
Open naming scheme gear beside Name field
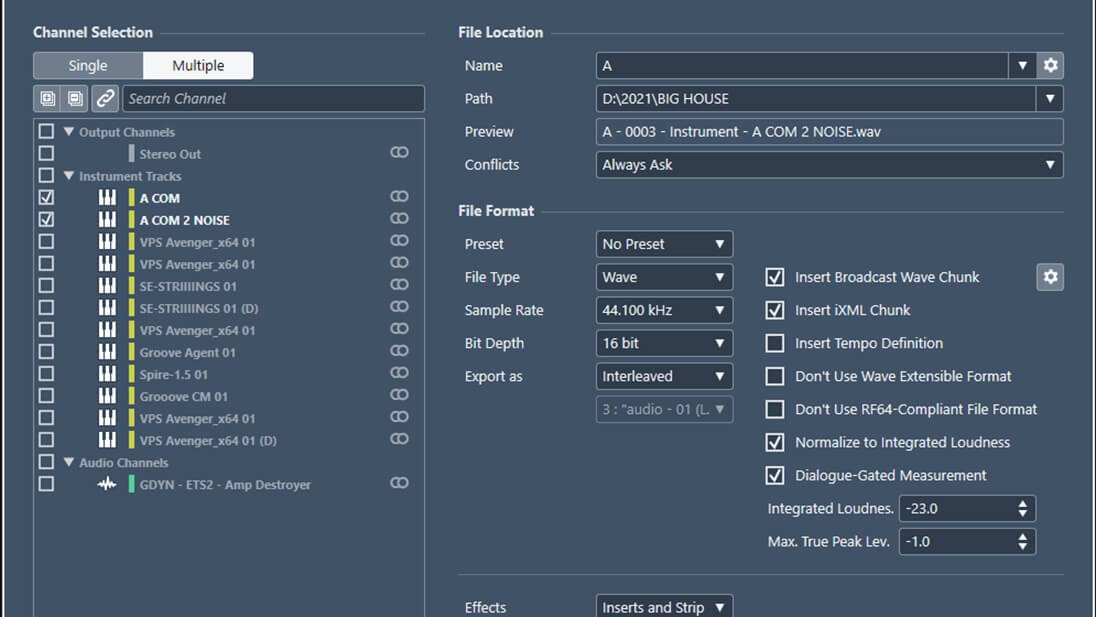(x=1050, y=66)
